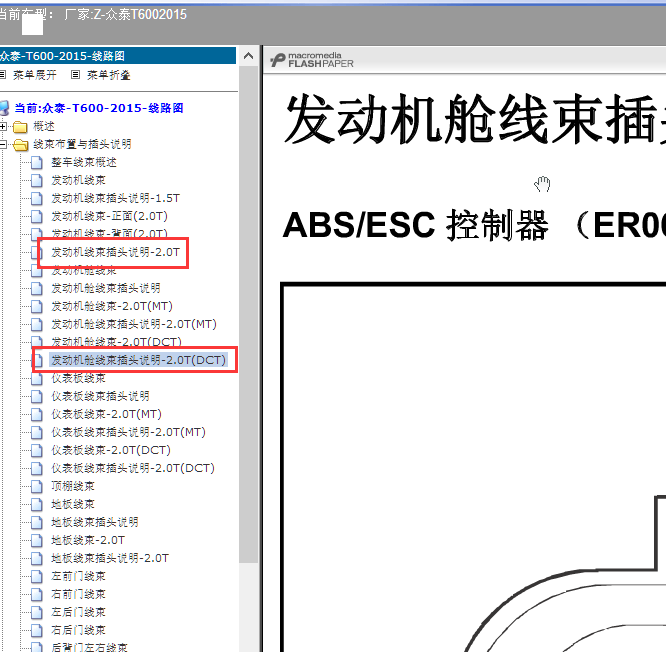Click page icon beside 发动机舱线束-2.0T(MT)
The height and width of the screenshot is (652, 666).
click(x=37, y=306)
